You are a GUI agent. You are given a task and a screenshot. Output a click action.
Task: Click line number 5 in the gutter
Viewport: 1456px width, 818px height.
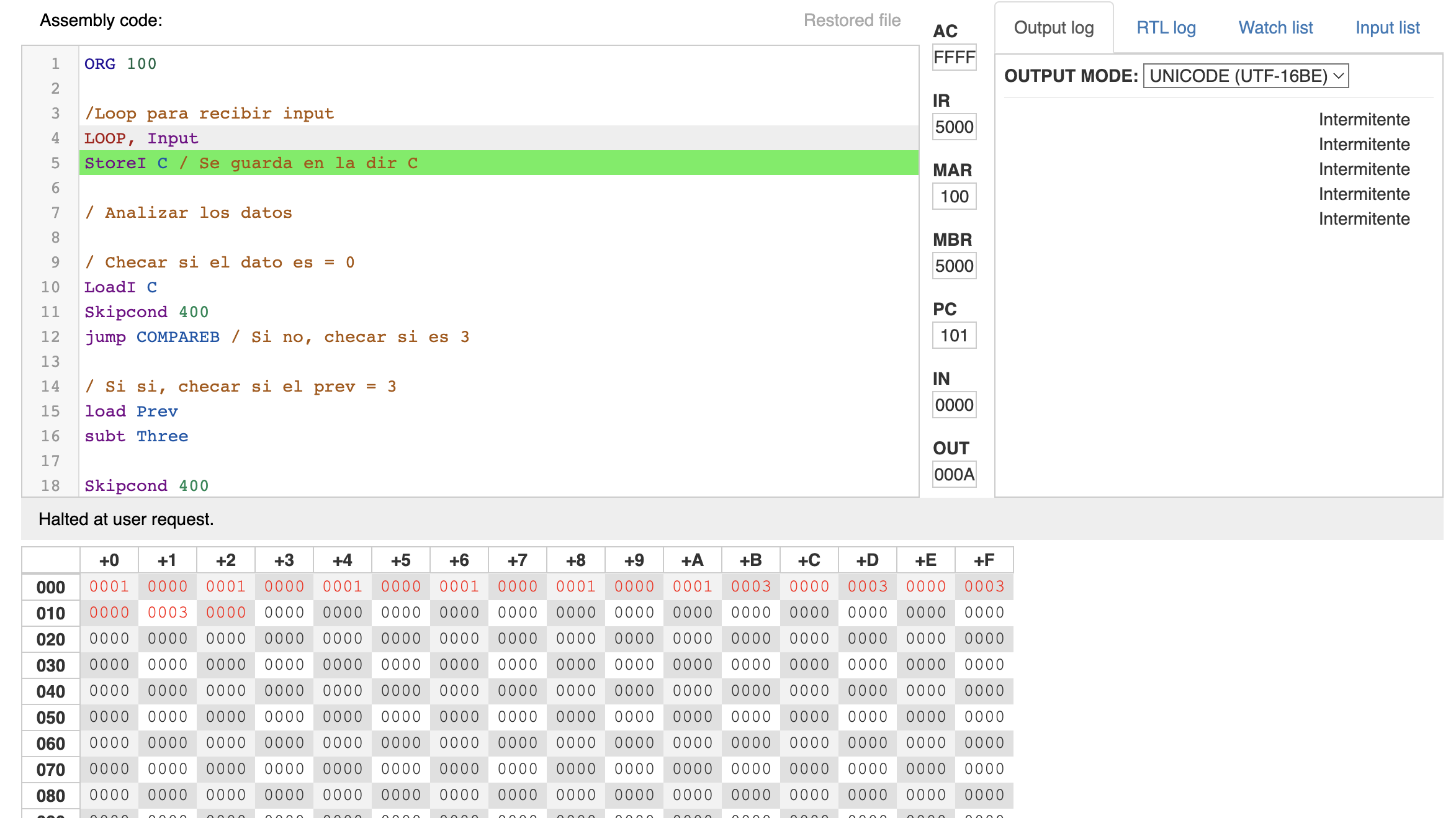(x=55, y=163)
